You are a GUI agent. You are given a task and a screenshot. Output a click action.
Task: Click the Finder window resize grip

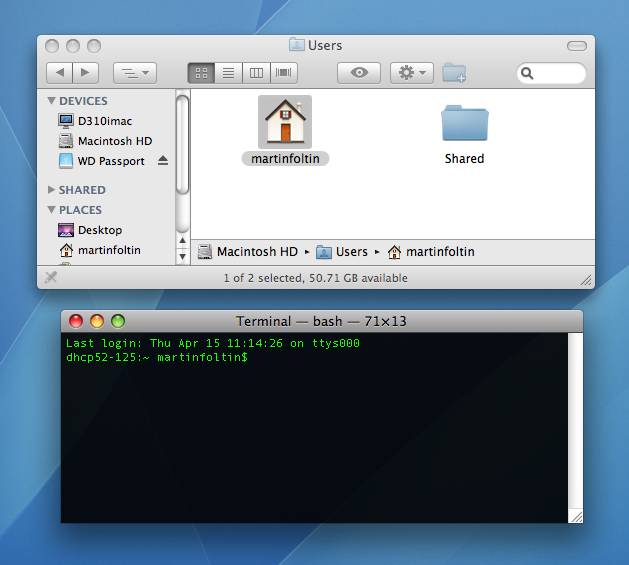[586, 280]
